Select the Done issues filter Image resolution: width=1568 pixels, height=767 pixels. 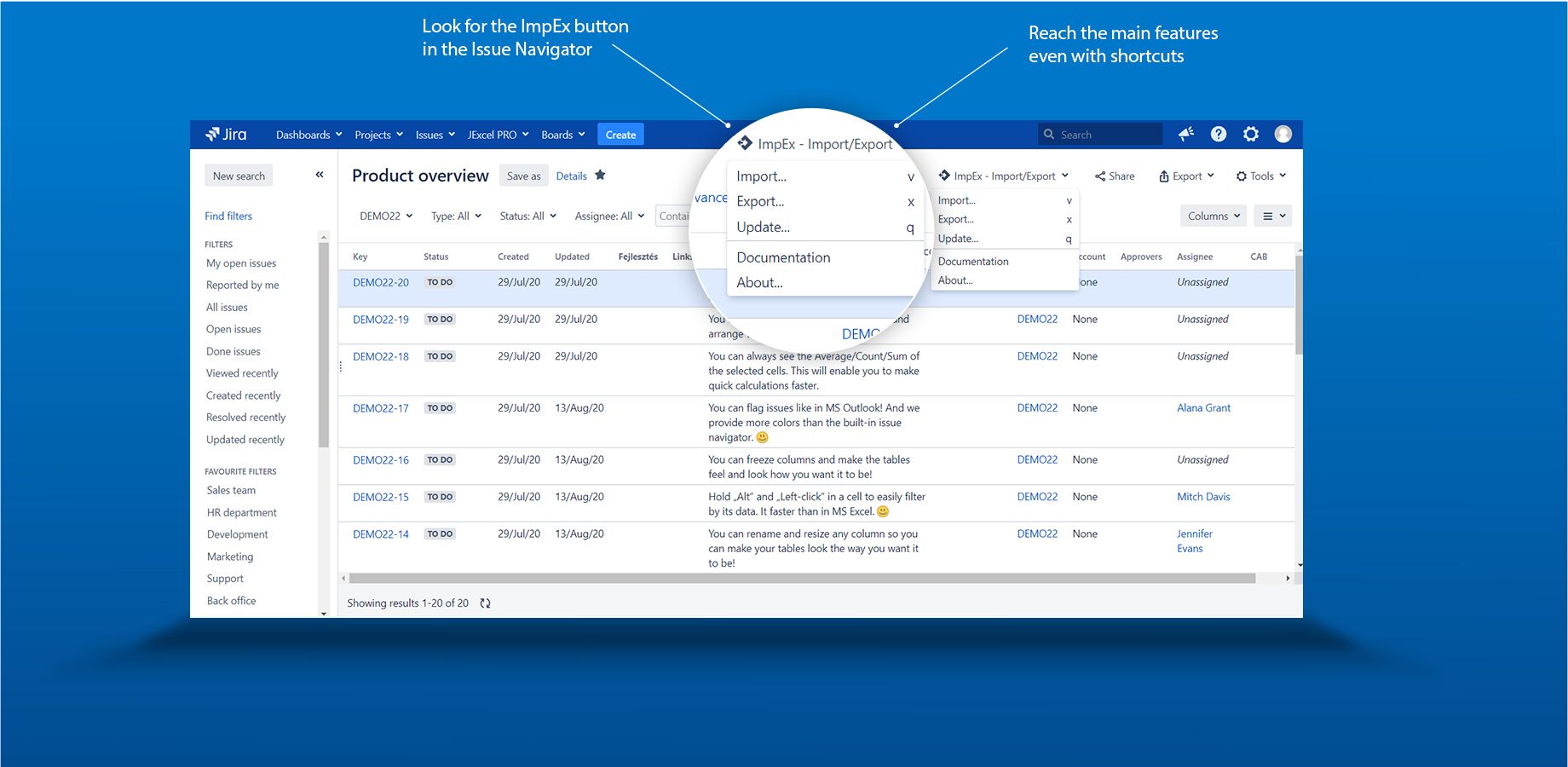(x=233, y=352)
